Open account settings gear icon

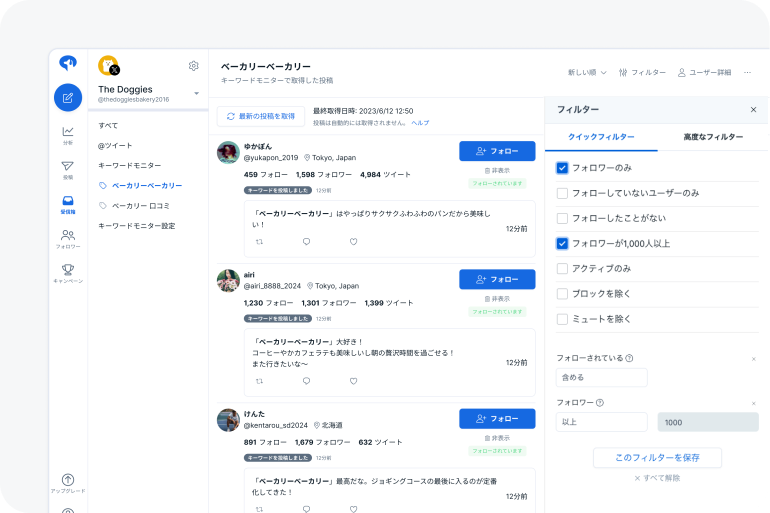(x=194, y=66)
